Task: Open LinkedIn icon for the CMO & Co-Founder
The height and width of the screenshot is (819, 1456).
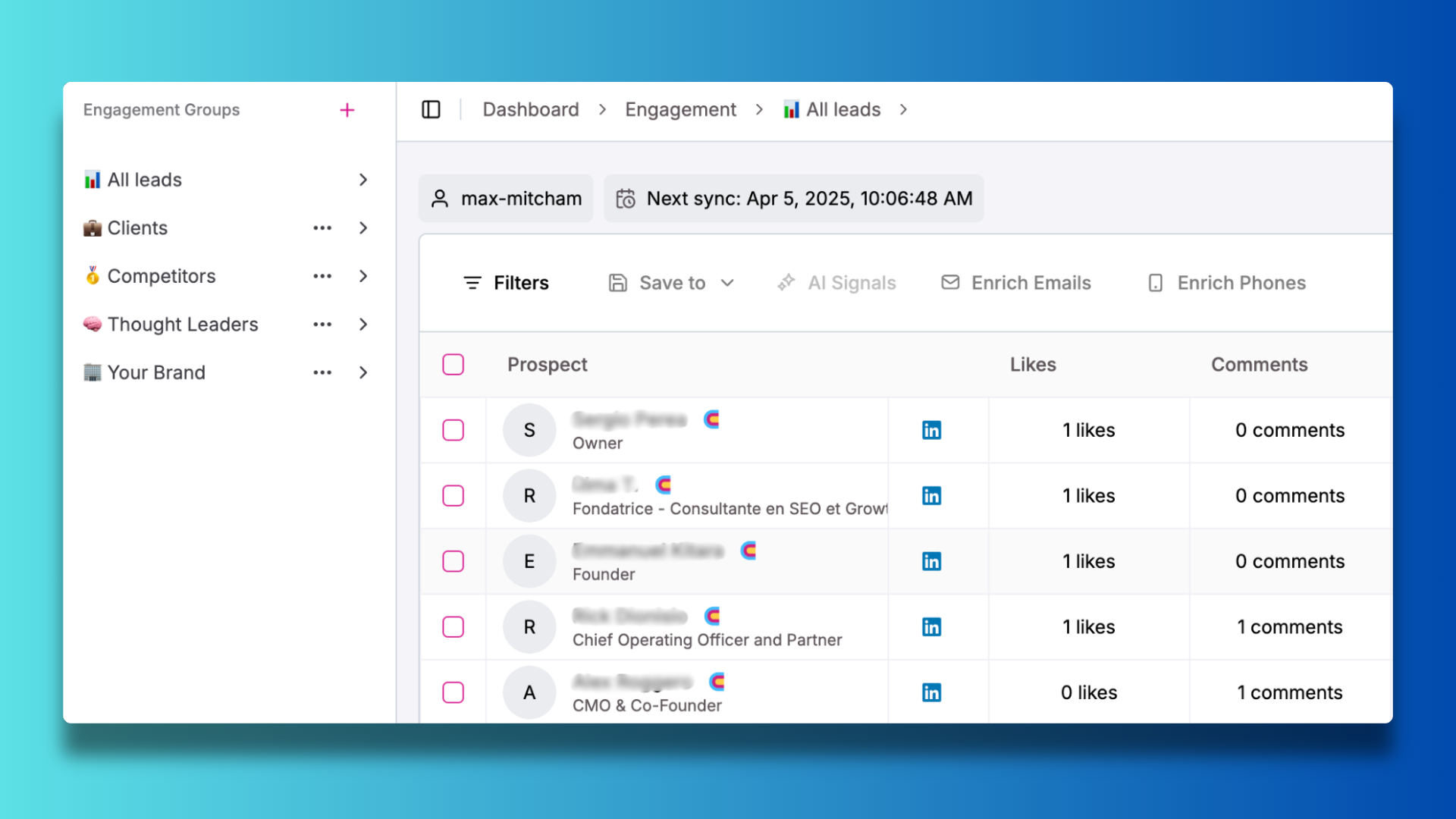Action: [931, 692]
